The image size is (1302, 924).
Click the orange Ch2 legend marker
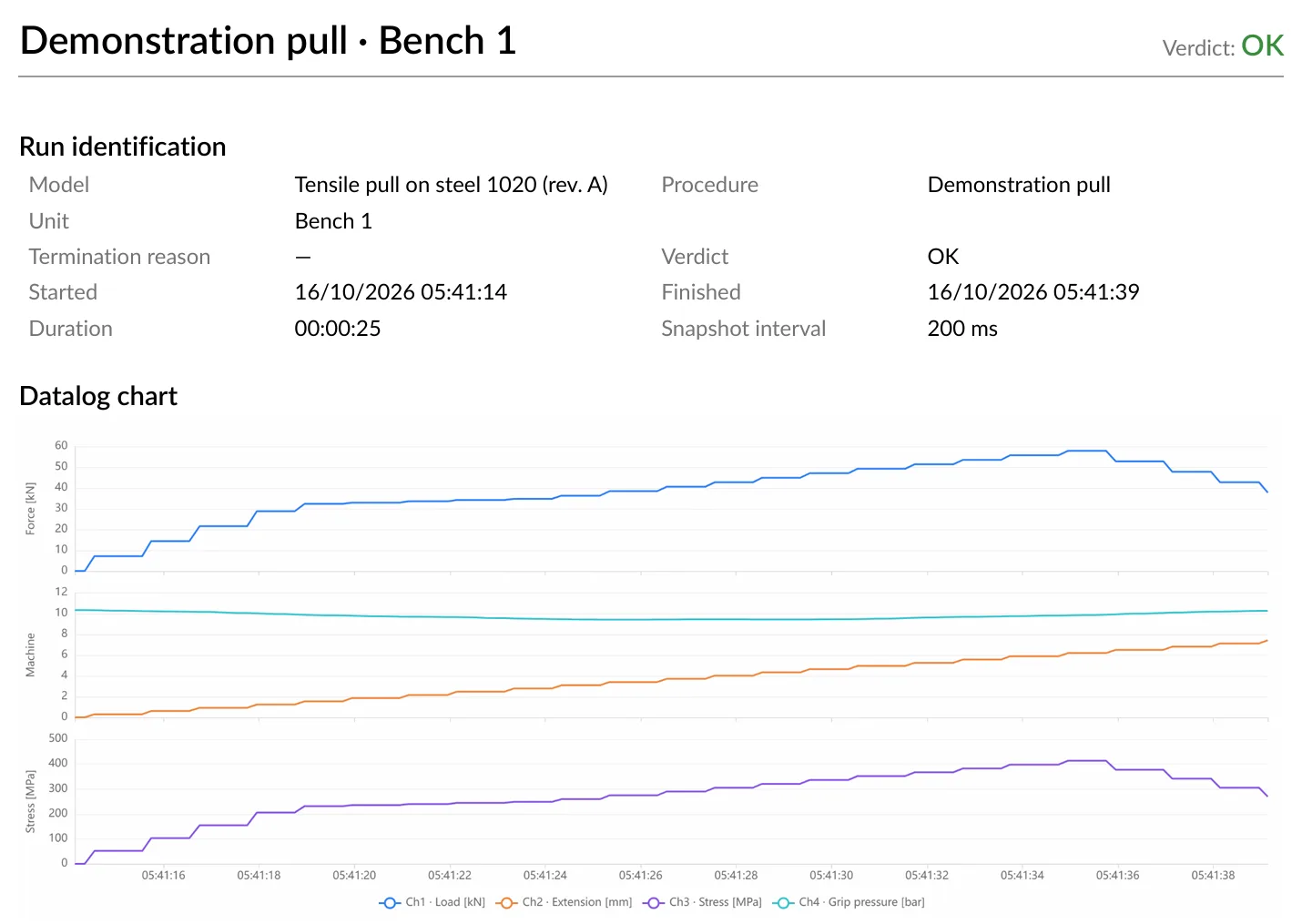point(507,903)
